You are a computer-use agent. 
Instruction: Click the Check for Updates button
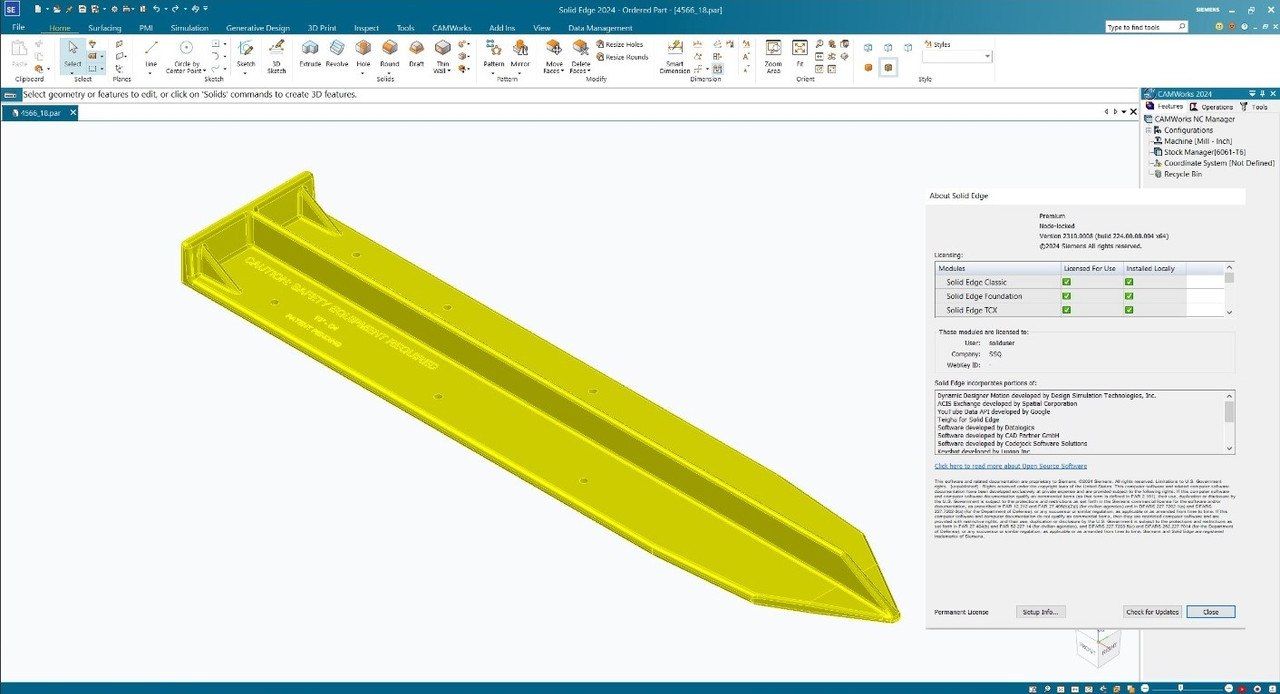pos(1152,612)
